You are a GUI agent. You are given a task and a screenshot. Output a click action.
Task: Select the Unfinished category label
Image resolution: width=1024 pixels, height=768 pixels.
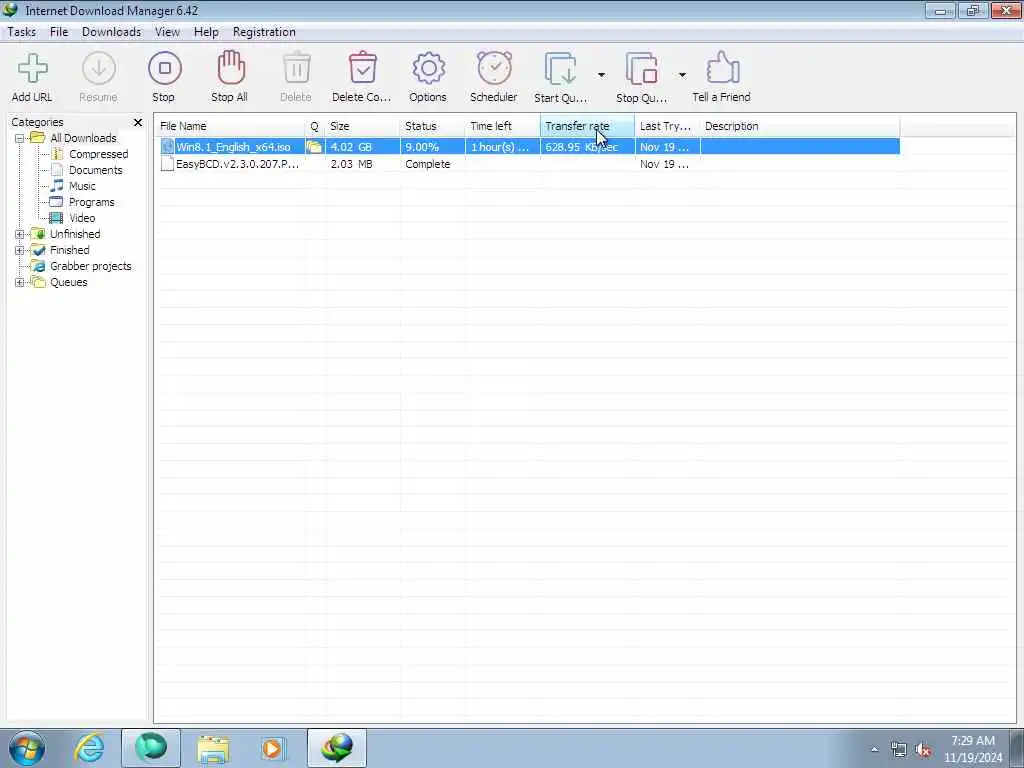(x=75, y=234)
